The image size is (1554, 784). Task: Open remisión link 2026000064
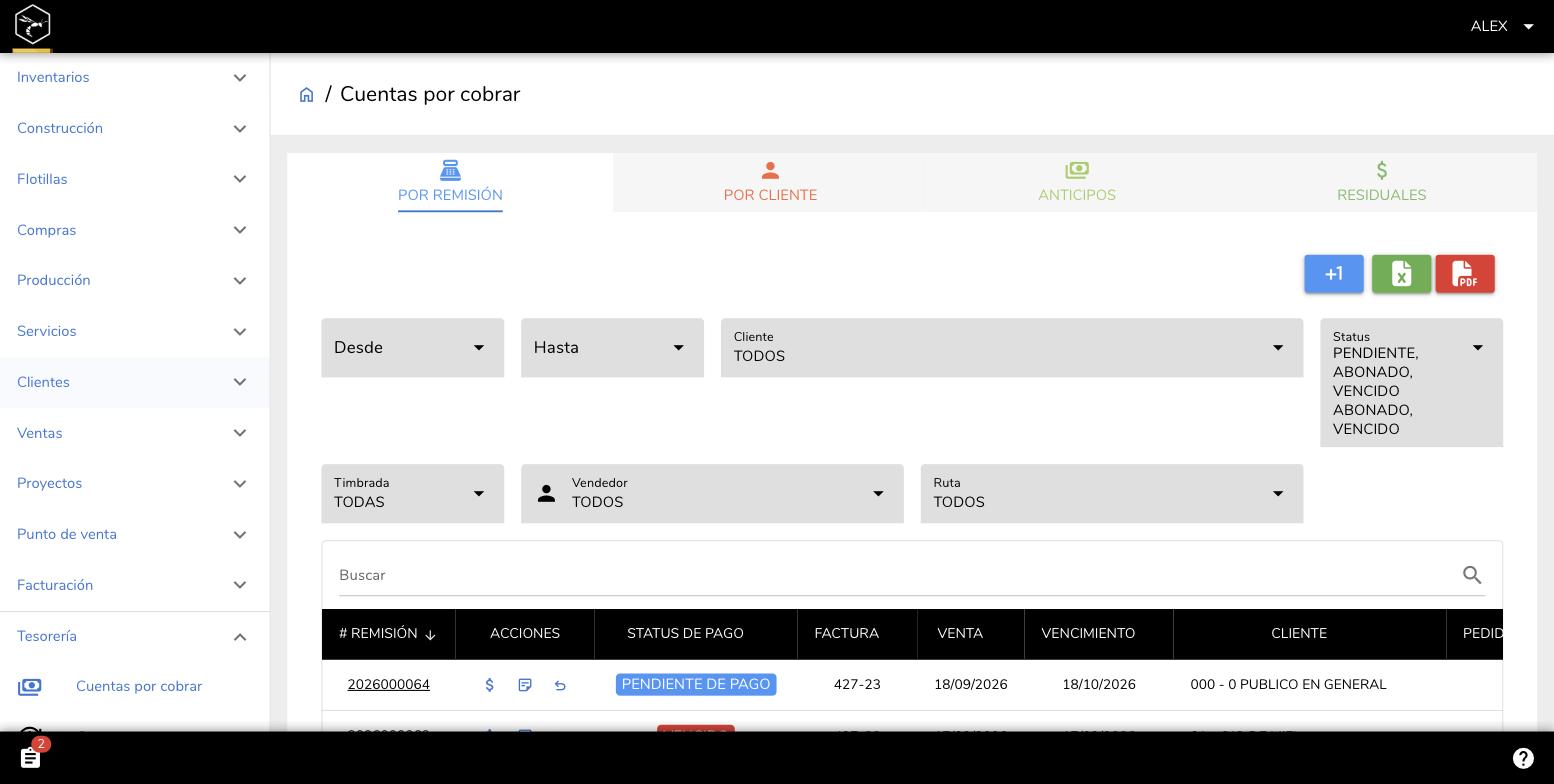pyautogui.click(x=388, y=685)
